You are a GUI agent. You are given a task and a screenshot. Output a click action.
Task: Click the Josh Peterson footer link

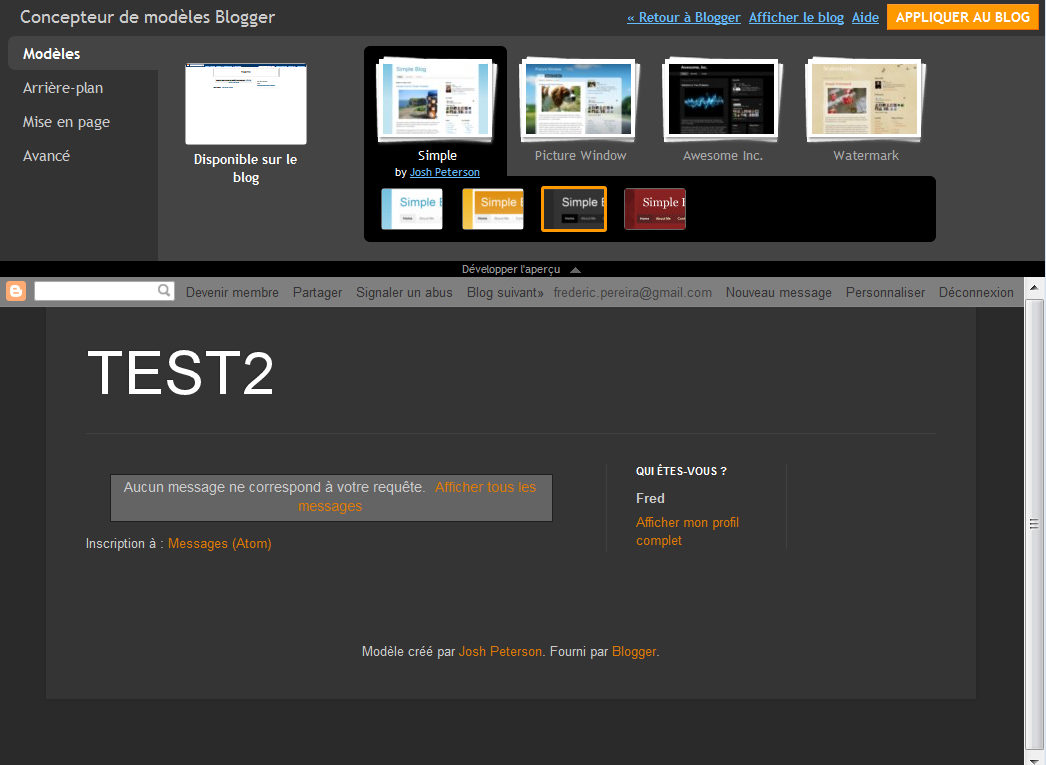500,652
